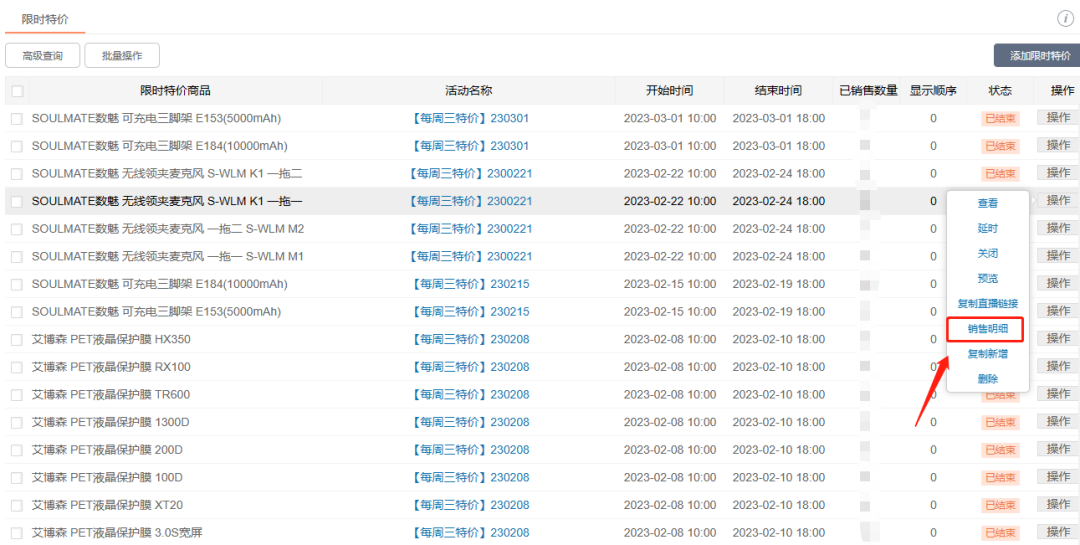The width and height of the screenshot is (1080, 545).
Task: Click the 结束时间 column header
Action: click(x=778, y=91)
